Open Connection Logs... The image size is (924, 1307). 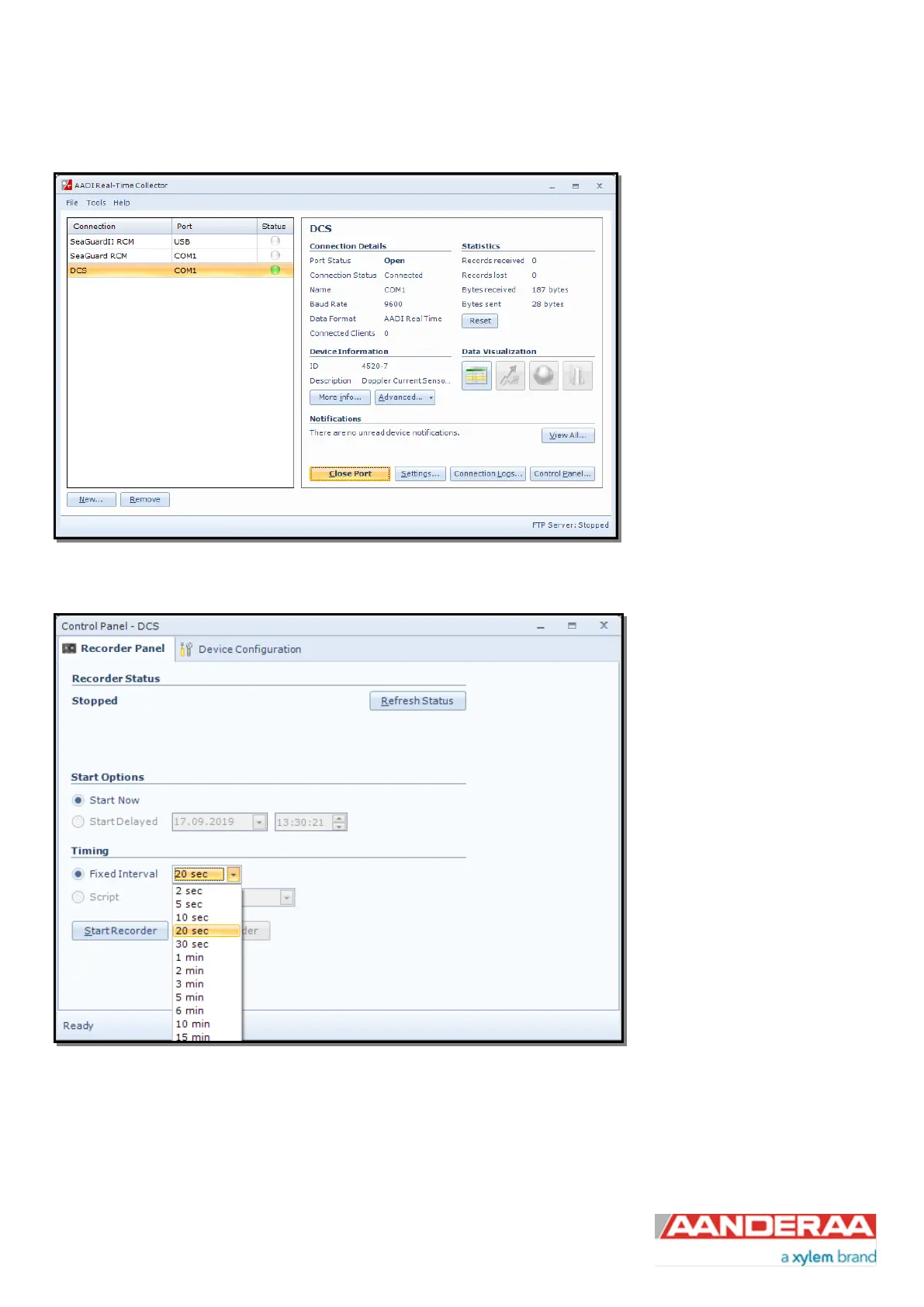click(488, 473)
